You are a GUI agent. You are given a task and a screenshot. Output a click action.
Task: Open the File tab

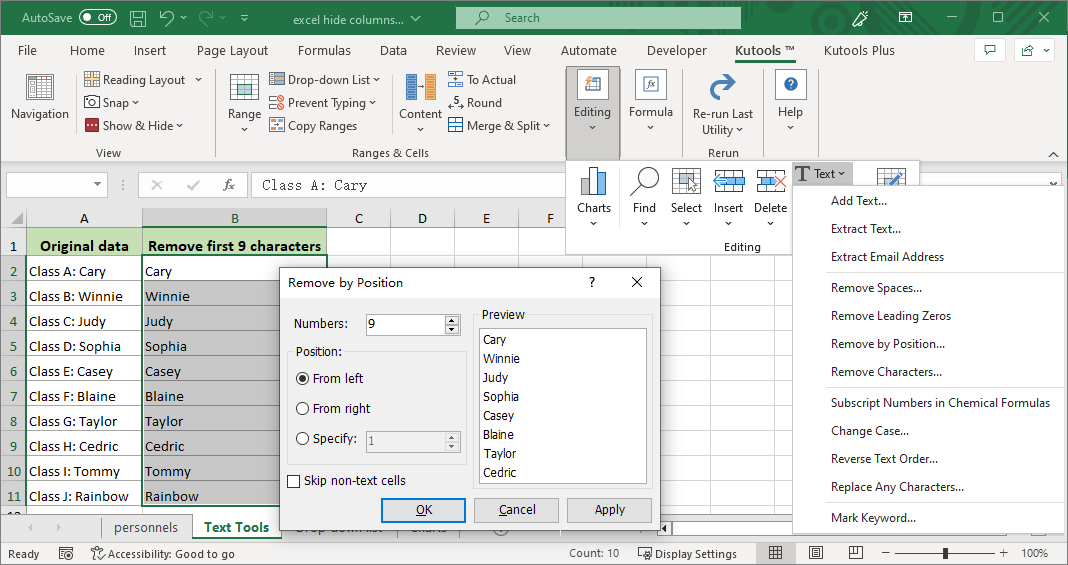tap(27, 50)
